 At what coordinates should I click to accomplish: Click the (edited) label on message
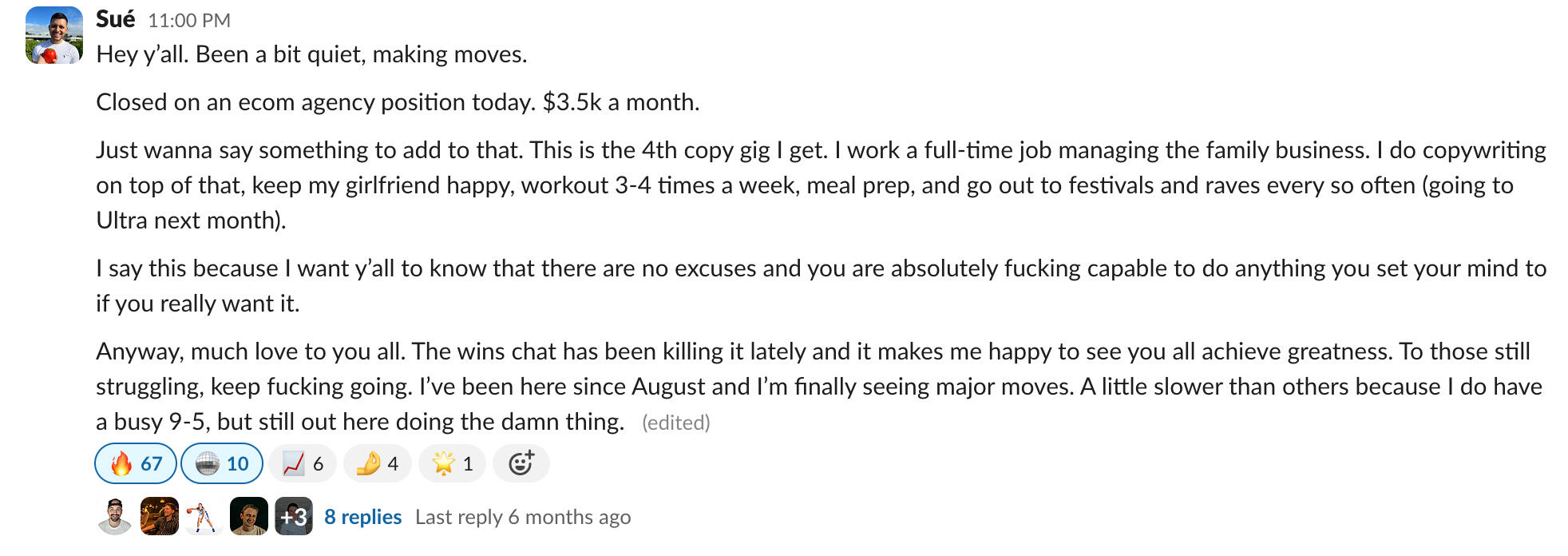[x=675, y=423]
